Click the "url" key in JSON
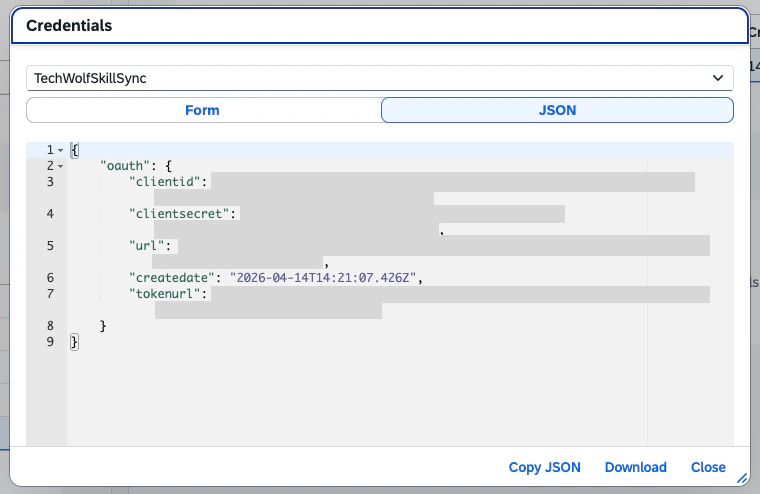Viewport: 760px width, 494px height. click(146, 246)
